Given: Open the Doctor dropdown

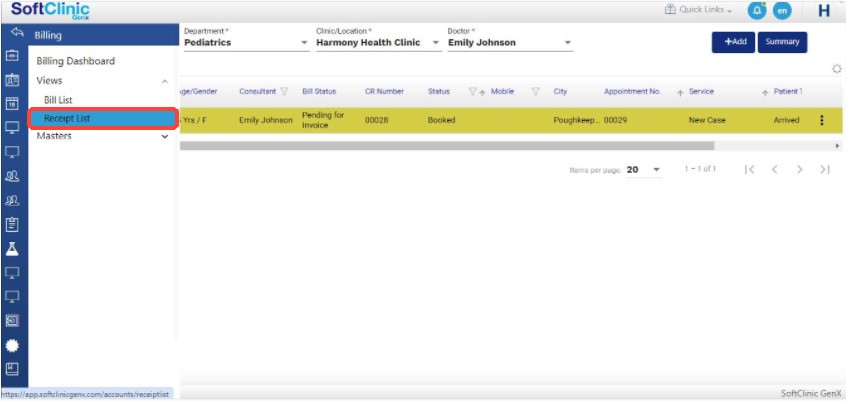Looking at the screenshot, I should click(x=568, y=43).
